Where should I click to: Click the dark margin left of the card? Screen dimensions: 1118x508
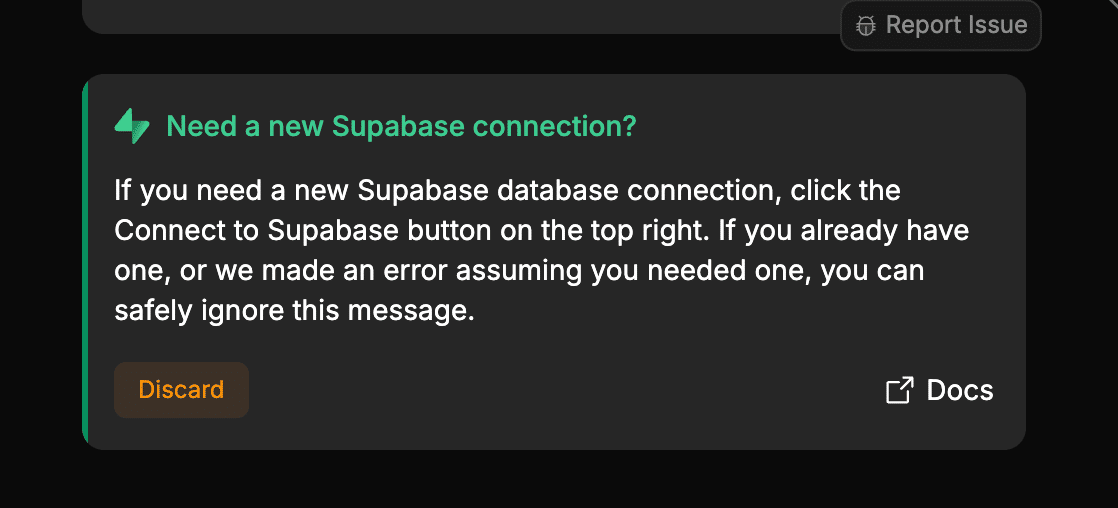pos(40,262)
